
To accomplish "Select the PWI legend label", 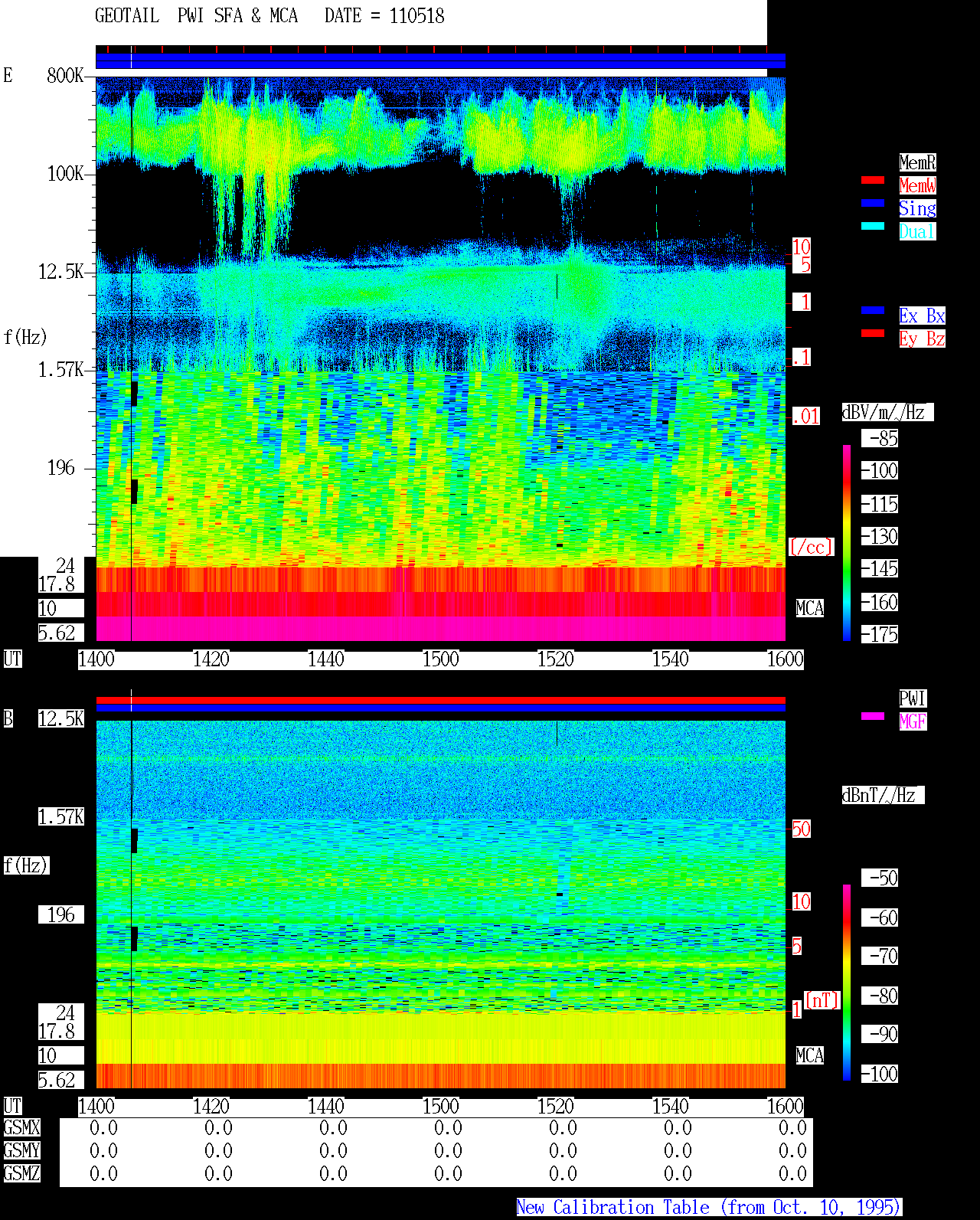I will coord(913,698).
